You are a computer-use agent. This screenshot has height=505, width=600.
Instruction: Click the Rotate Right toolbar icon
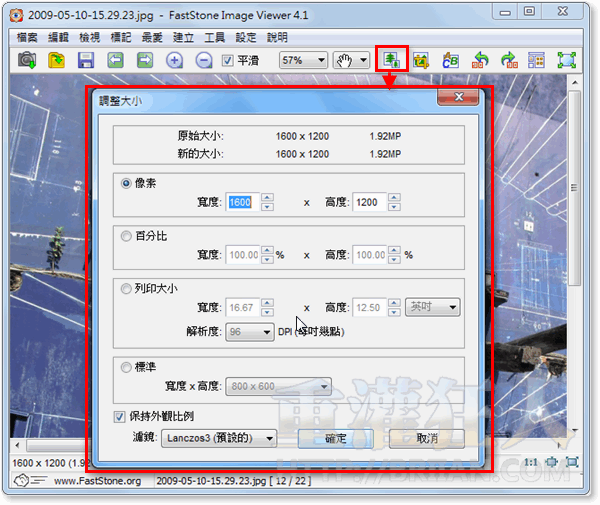click(508, 60)
